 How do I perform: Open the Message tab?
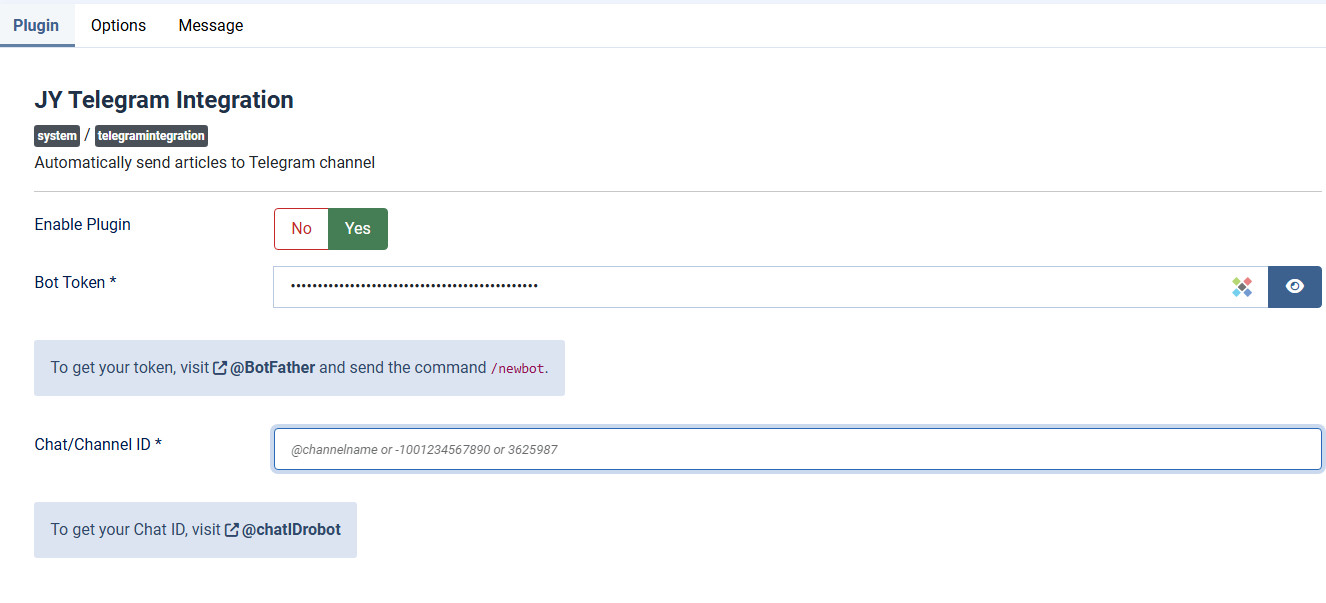pyautogui.click(x=211, y=25)
